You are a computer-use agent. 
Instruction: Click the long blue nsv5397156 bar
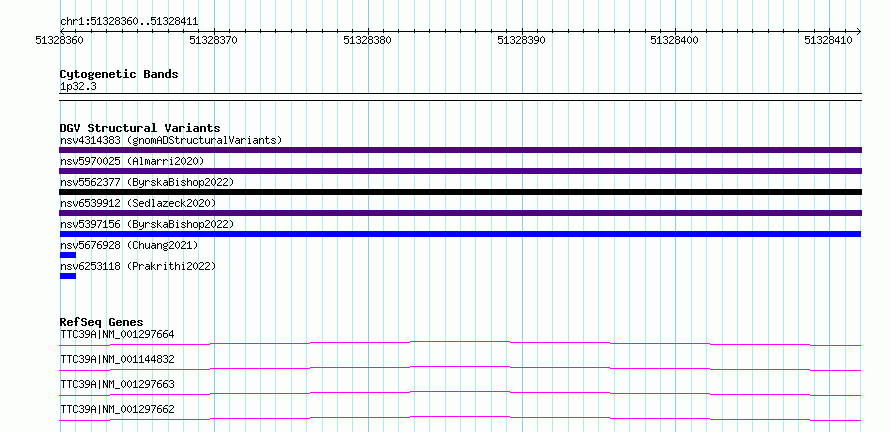point(460,234)
